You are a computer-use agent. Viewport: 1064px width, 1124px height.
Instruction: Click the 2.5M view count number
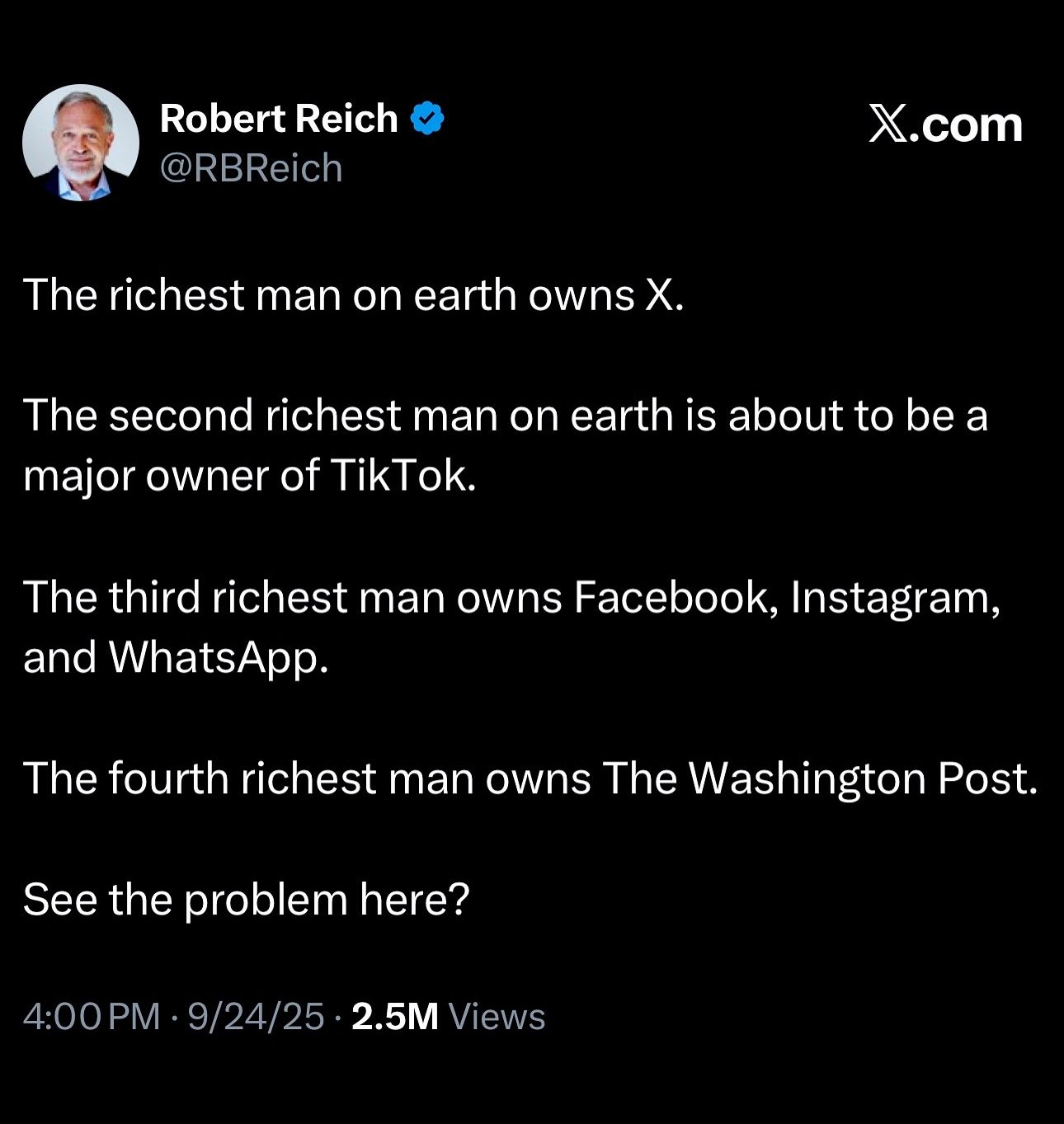coord(394,1017)
